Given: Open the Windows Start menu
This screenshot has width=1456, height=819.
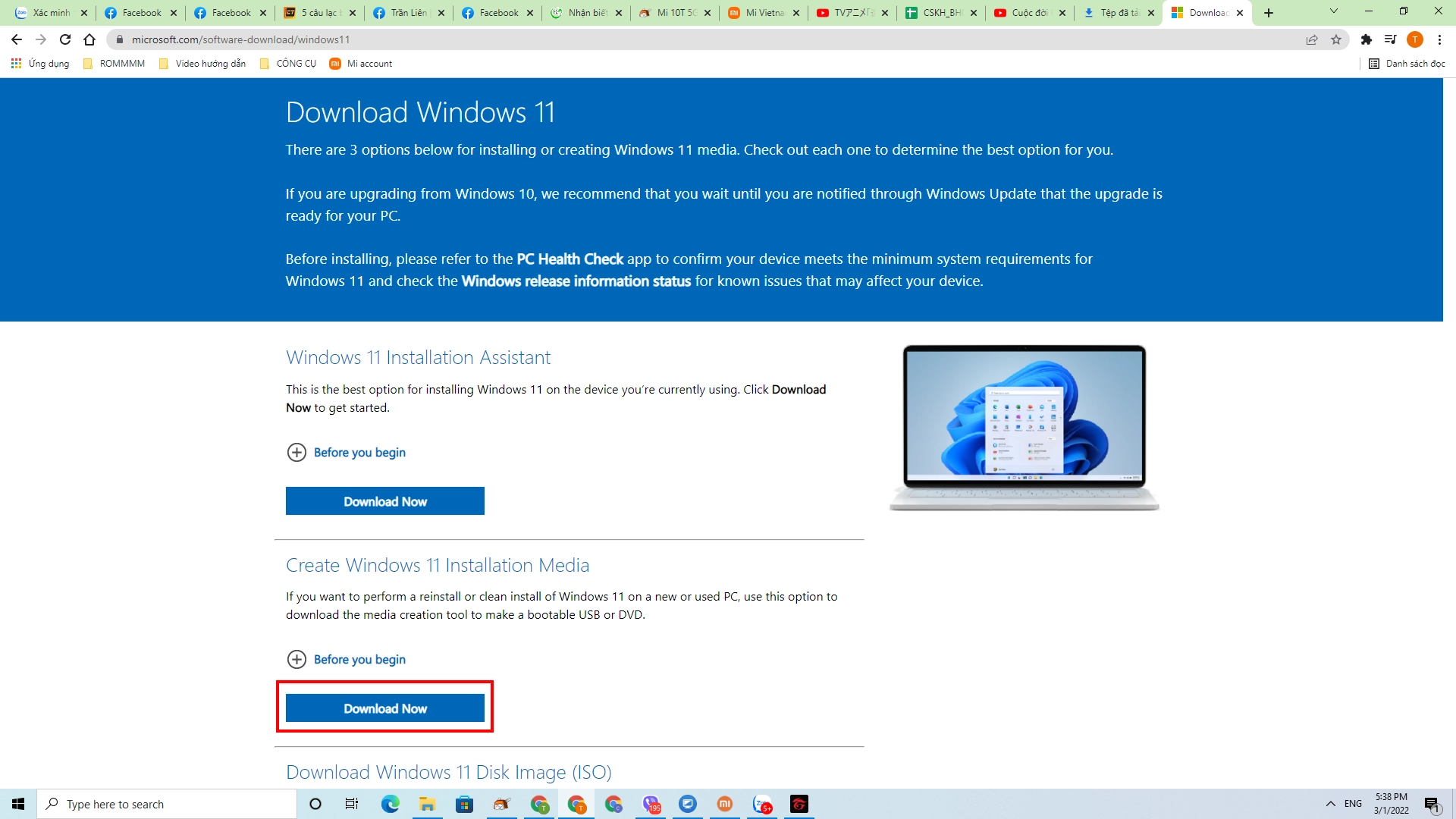Looking at the screenshot, I should 18,804.
